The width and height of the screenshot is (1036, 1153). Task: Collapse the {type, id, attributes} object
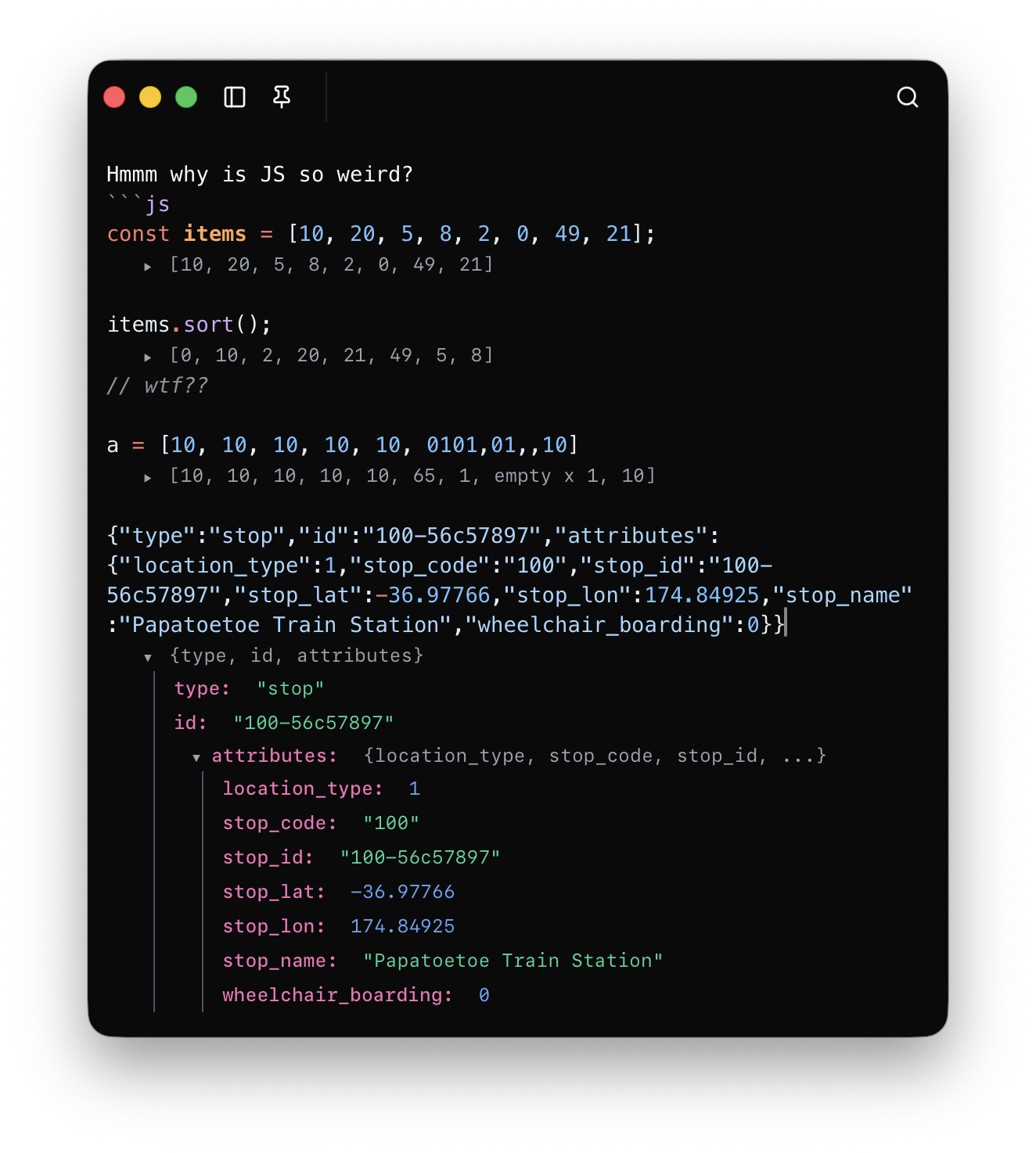click(148, 656)
